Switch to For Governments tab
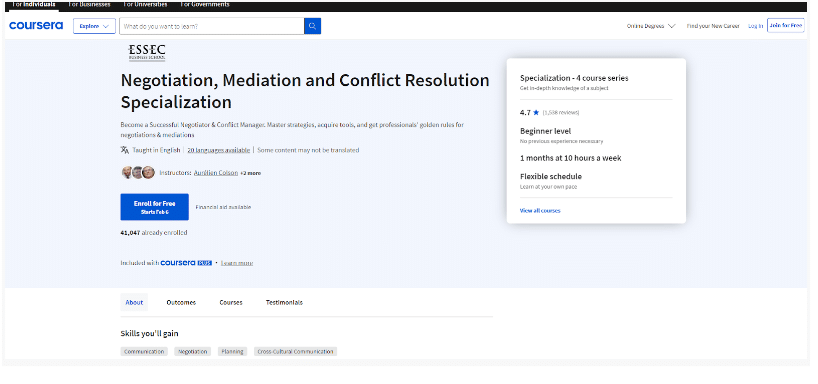Screen dimensions: 818x384 (x=204, y=4)
